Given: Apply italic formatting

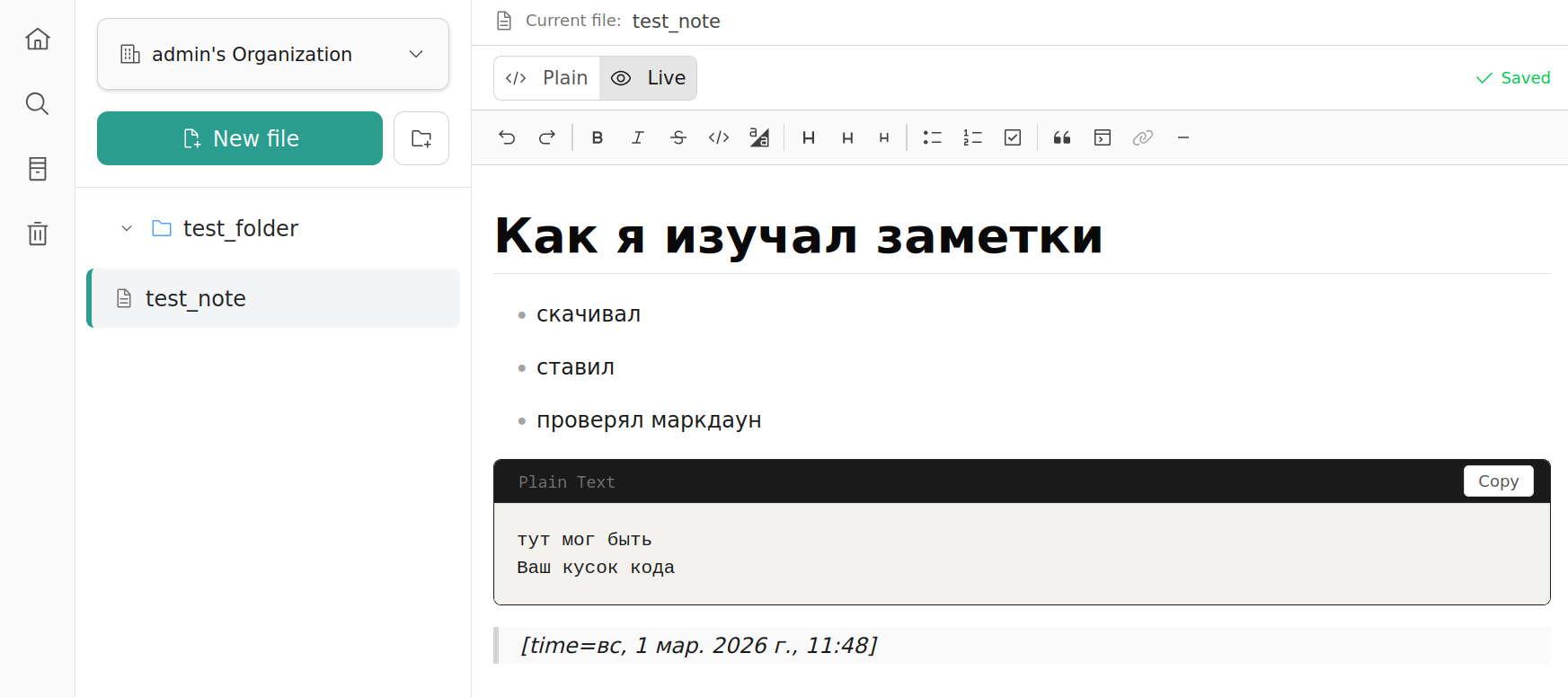Looking at the screenshot, I should coord(637,137).
